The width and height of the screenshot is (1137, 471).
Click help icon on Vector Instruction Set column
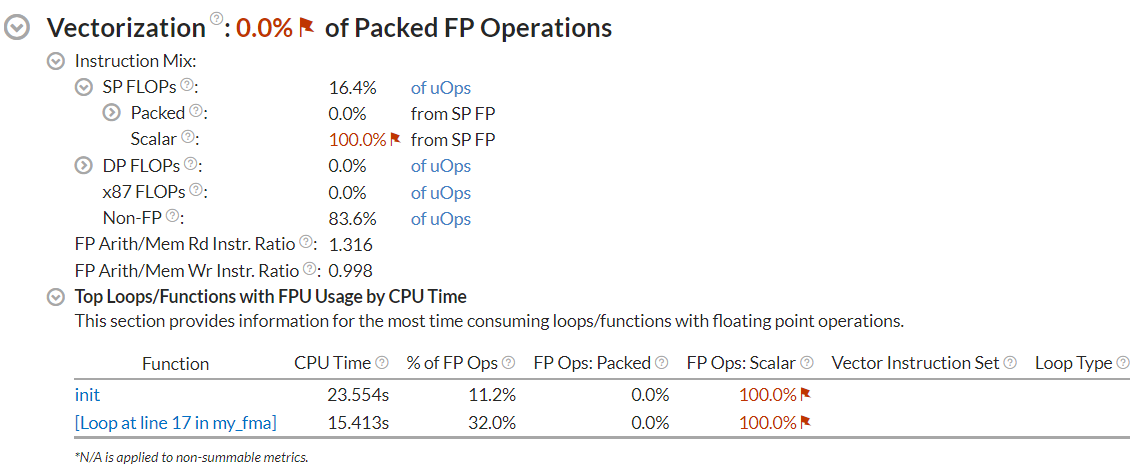pyautogui.click(x=1010, y=363)
